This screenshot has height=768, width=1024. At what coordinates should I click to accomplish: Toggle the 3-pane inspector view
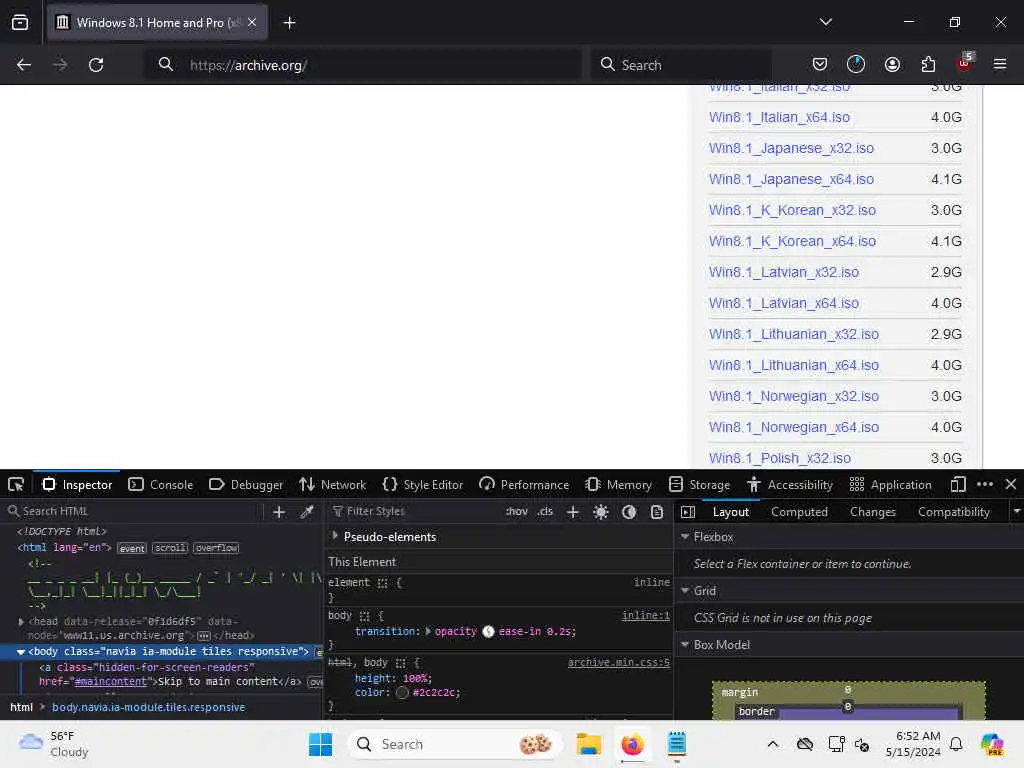[x=688, y=512]
